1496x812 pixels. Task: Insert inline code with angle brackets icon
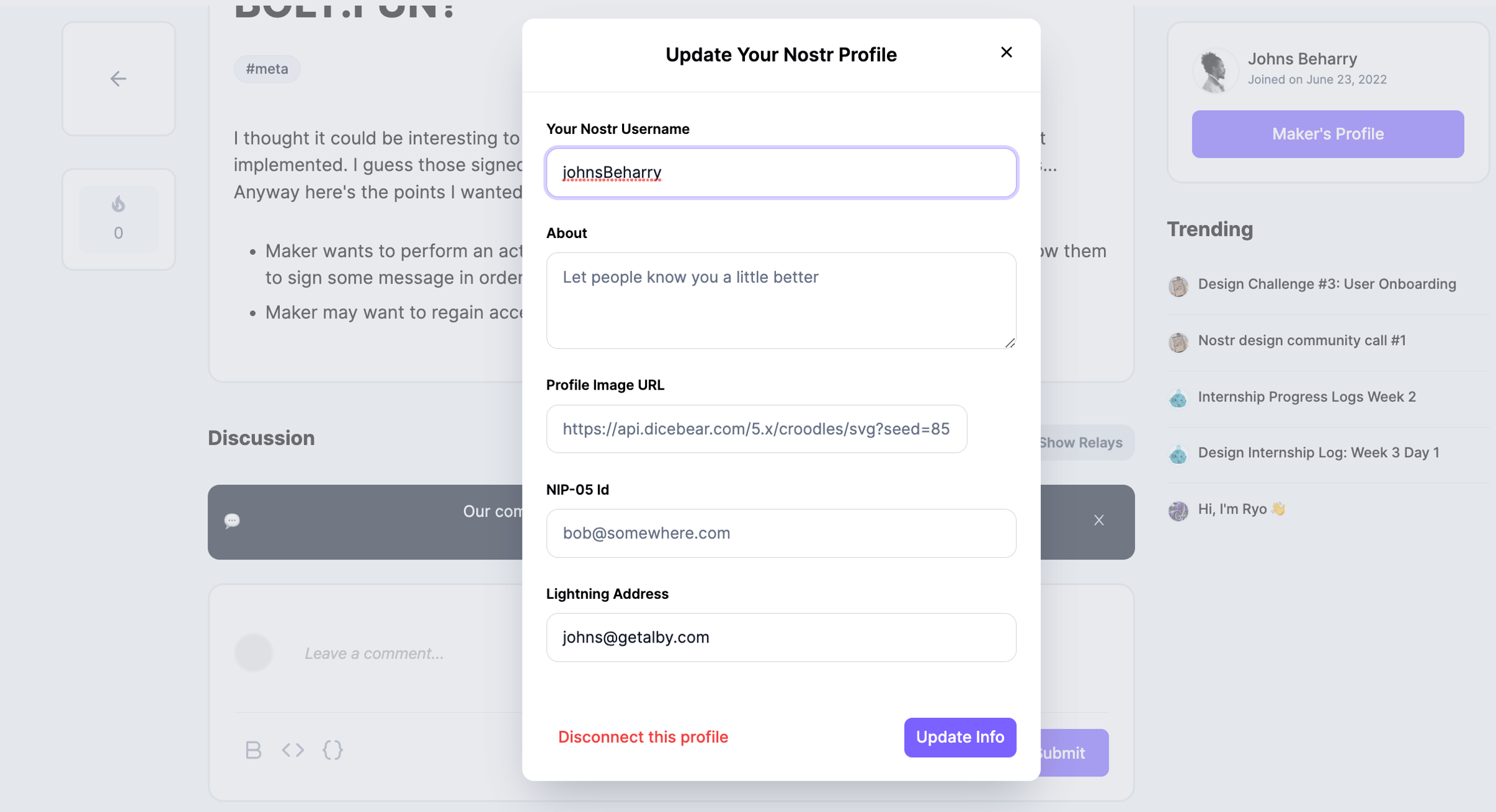293,750
